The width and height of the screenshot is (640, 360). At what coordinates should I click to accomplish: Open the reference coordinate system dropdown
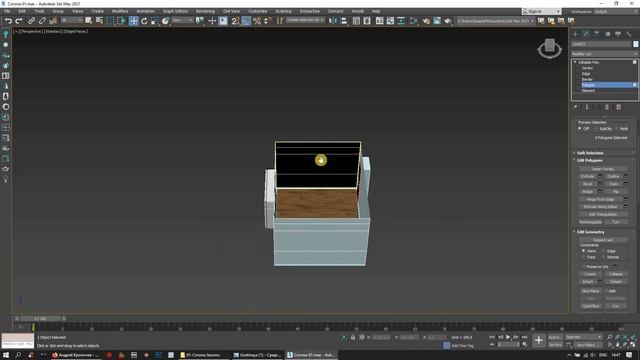point(182,20)
